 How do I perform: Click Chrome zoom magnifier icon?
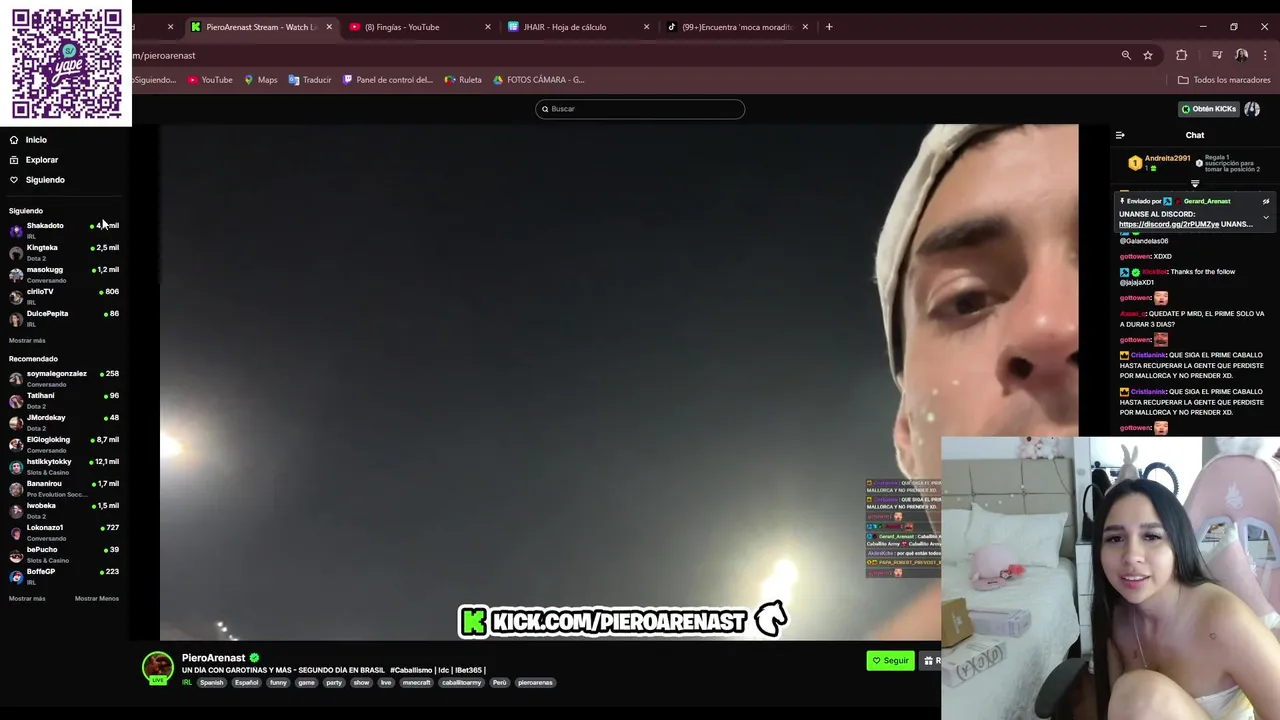click(1126, 55)
